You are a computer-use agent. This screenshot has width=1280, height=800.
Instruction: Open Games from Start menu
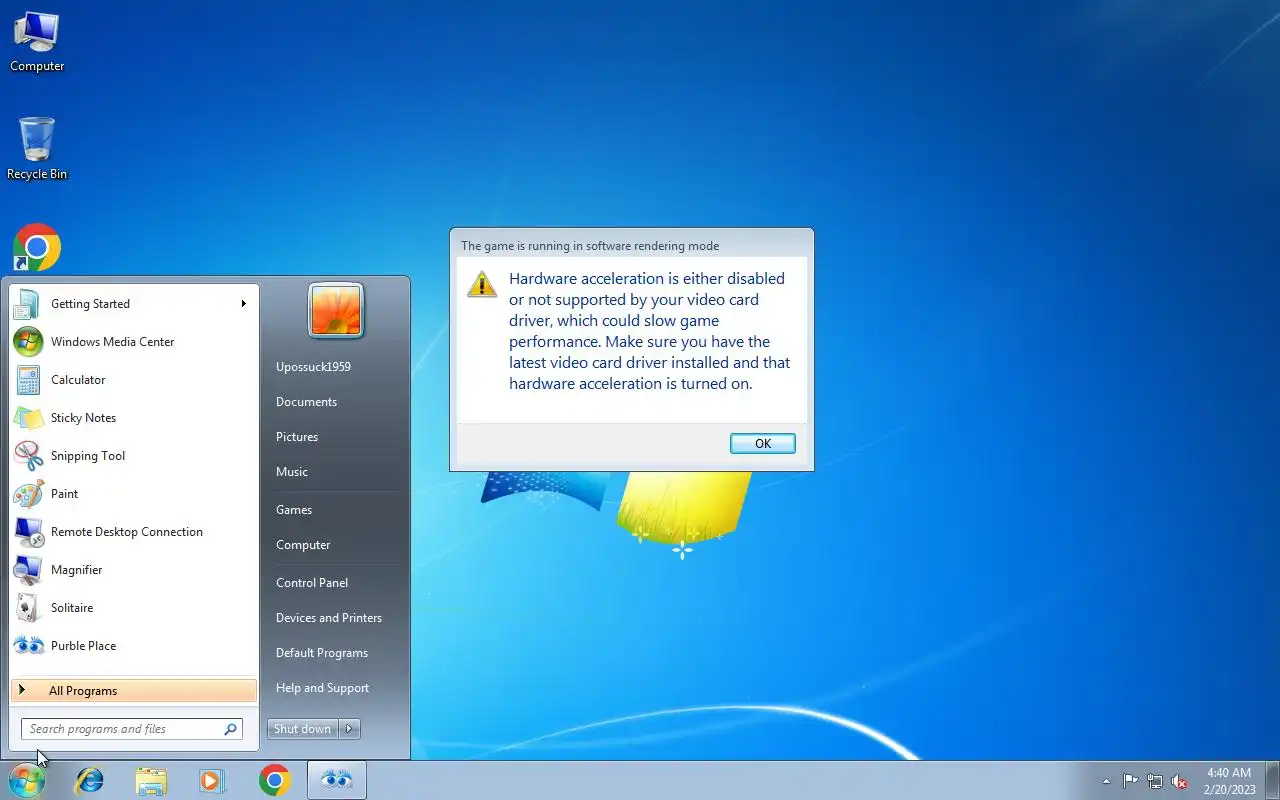coord(294,510)
